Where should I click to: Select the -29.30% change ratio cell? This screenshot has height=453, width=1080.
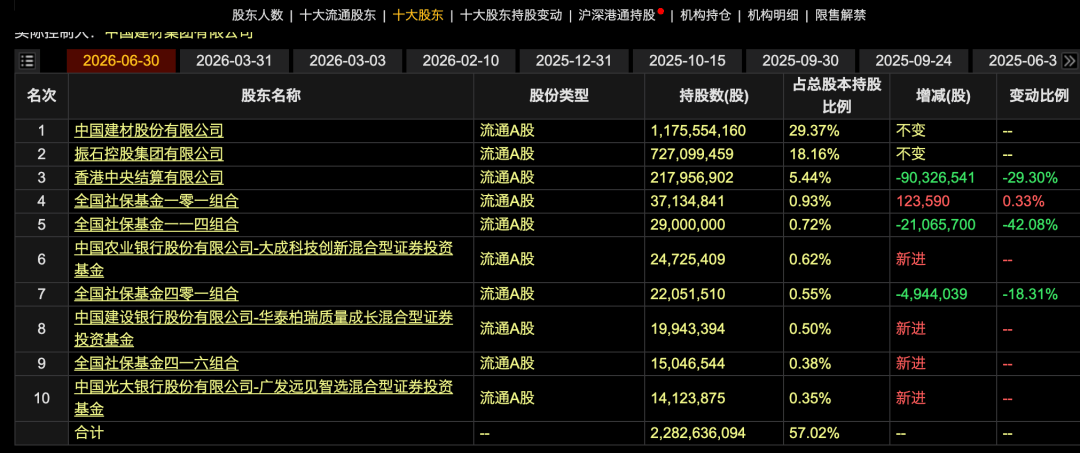point(1030,178)
